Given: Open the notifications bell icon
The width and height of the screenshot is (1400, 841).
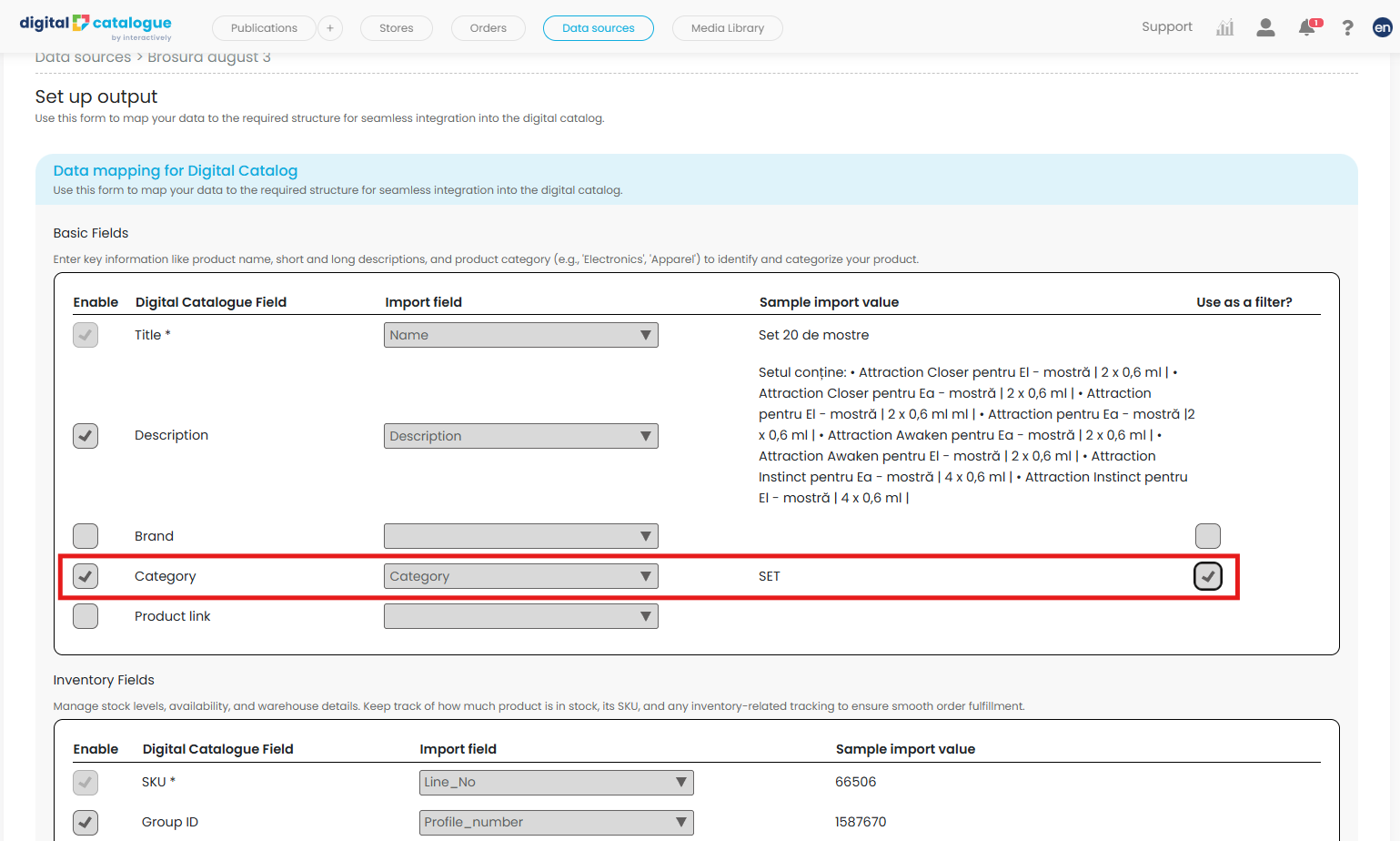Looking at the screenshot, I should point(1307,27).
